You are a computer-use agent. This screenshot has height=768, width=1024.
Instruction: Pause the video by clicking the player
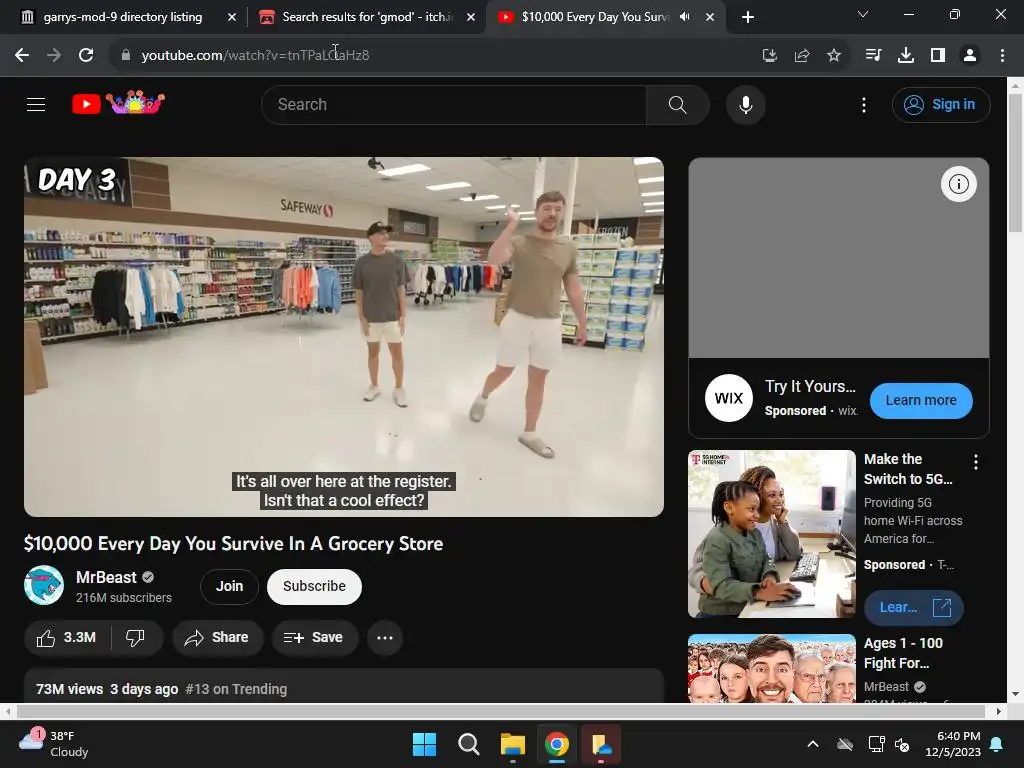coord(344,336)
